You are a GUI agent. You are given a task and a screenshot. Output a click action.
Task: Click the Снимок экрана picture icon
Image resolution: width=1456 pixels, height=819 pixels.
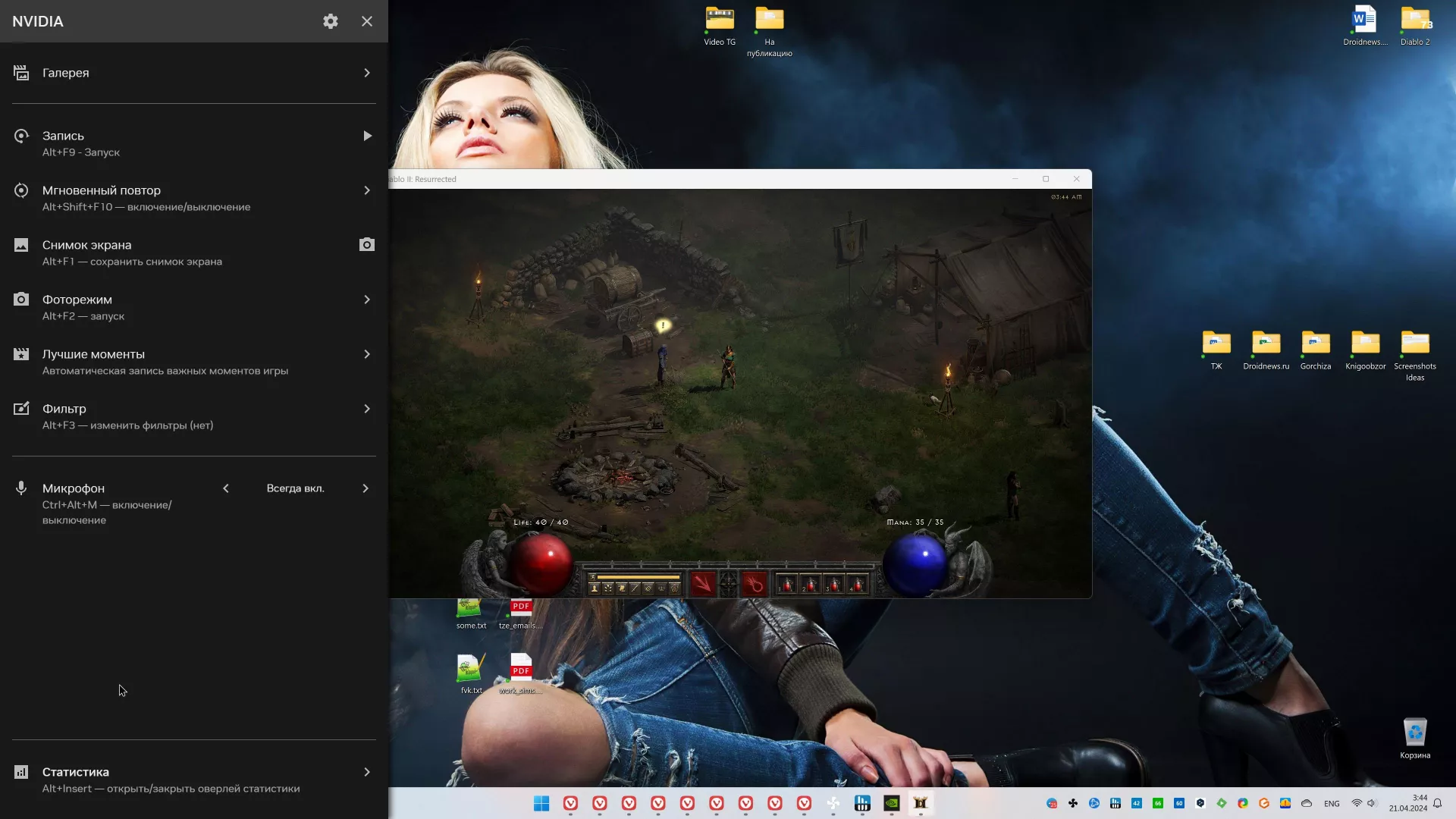21,245
